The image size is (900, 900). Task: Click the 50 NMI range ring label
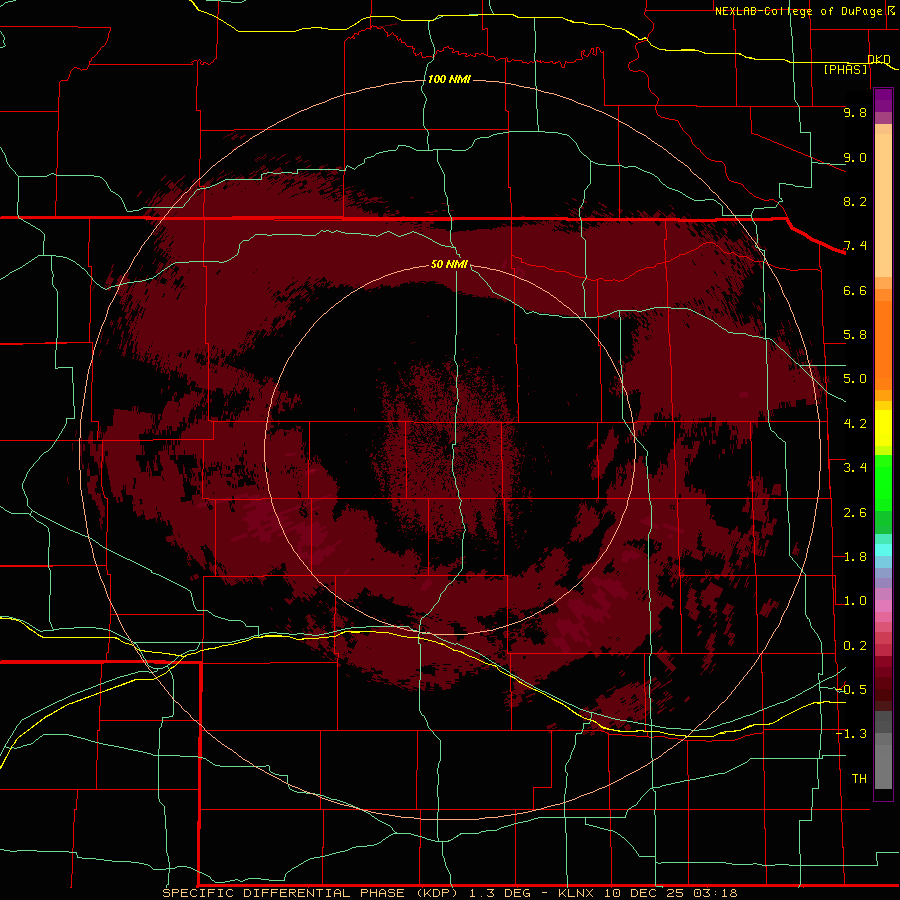pyautogui.click(x=449, y=264)
